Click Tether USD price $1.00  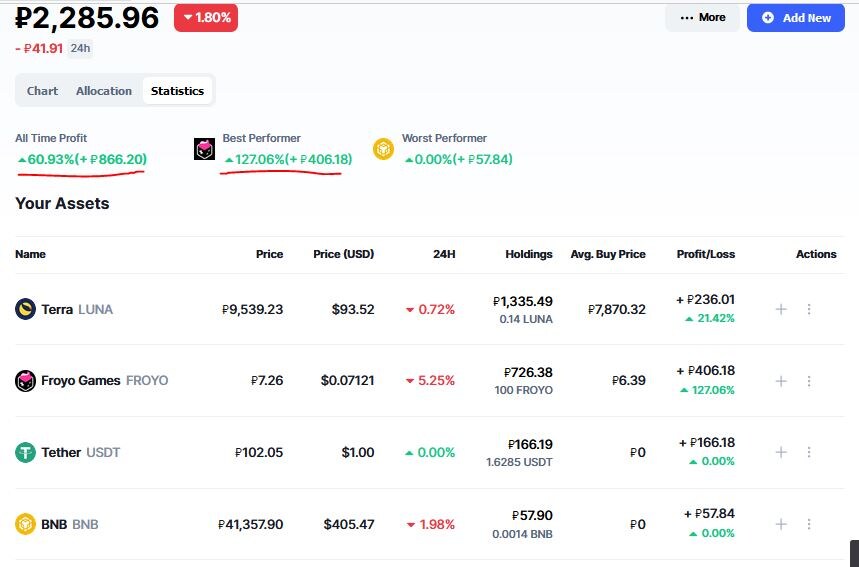(x=358, y=453)
